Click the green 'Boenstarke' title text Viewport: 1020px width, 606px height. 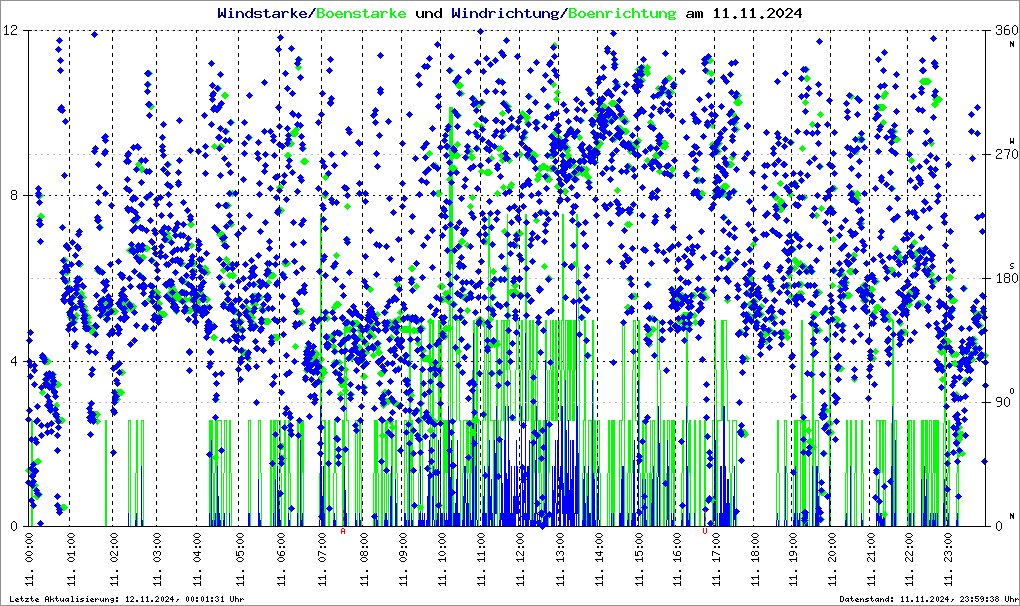(361, 14)
